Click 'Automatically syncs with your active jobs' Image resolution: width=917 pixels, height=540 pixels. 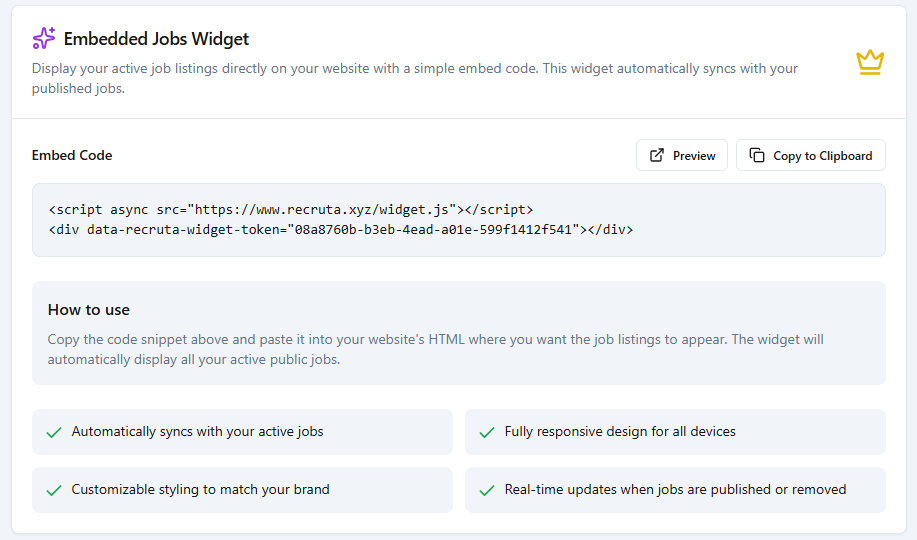[x=197, y=431]
